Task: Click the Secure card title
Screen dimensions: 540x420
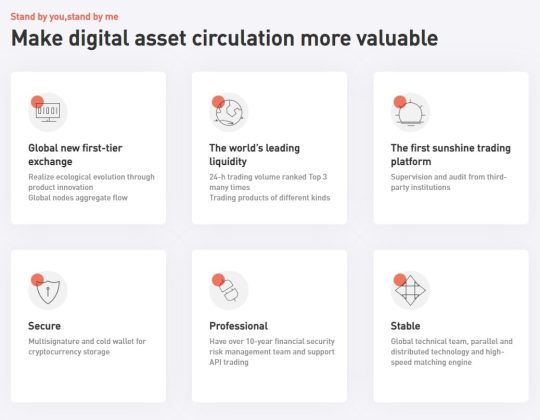Action: tap(44, 326)
